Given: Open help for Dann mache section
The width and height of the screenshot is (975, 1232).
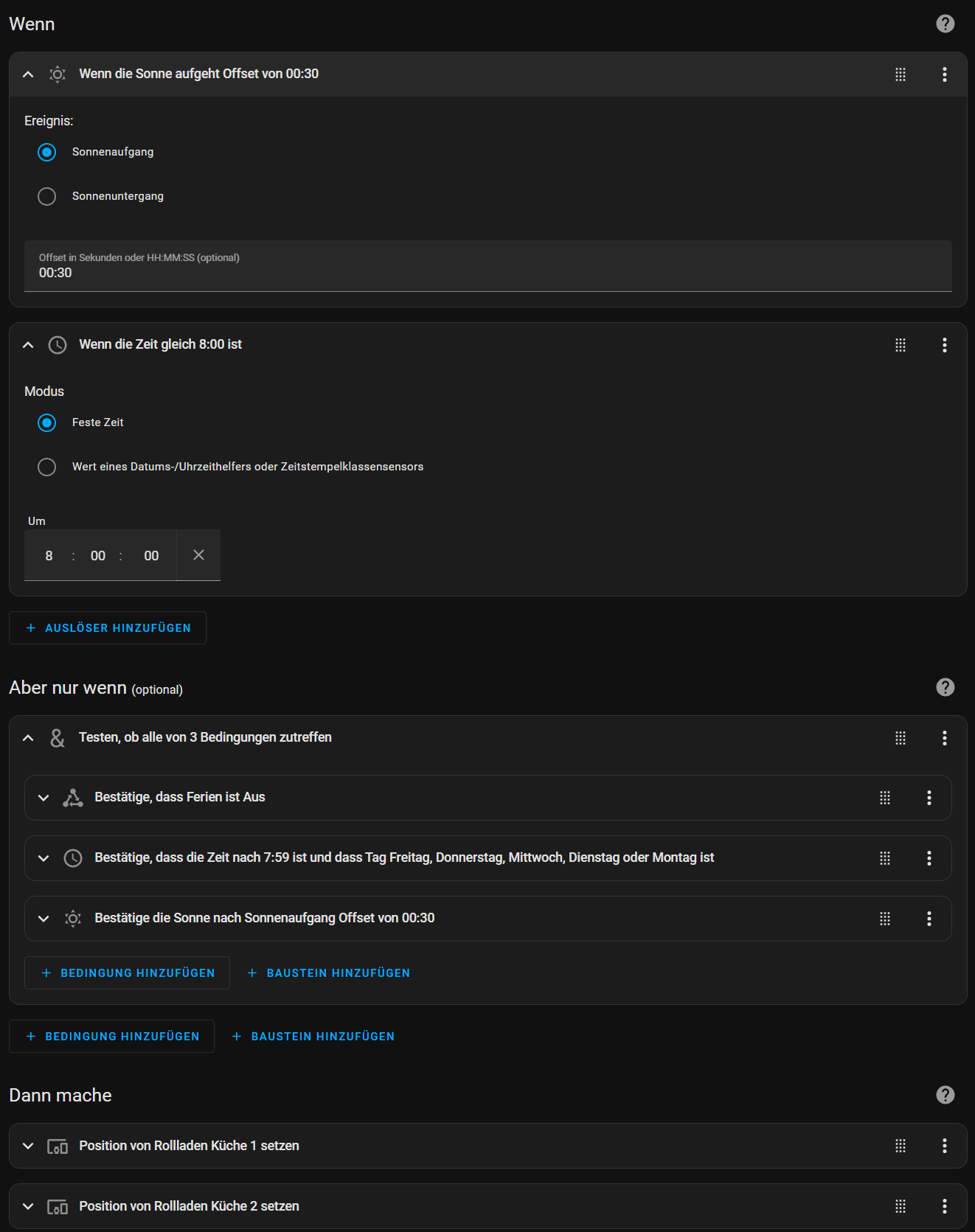Looking at the screenshot, I should [x=945, y=1095].
